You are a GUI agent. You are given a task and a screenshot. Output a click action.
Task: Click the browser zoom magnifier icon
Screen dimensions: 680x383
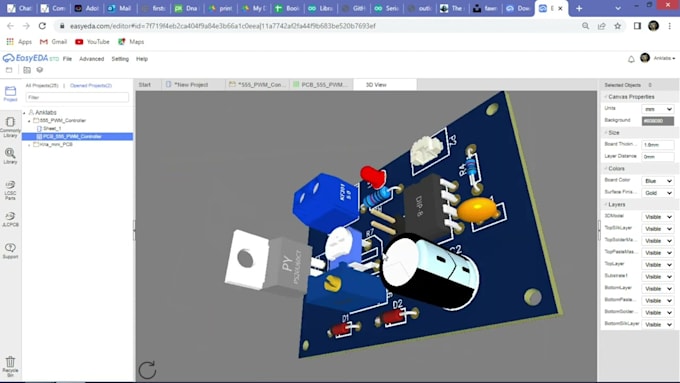coord(585,26)
